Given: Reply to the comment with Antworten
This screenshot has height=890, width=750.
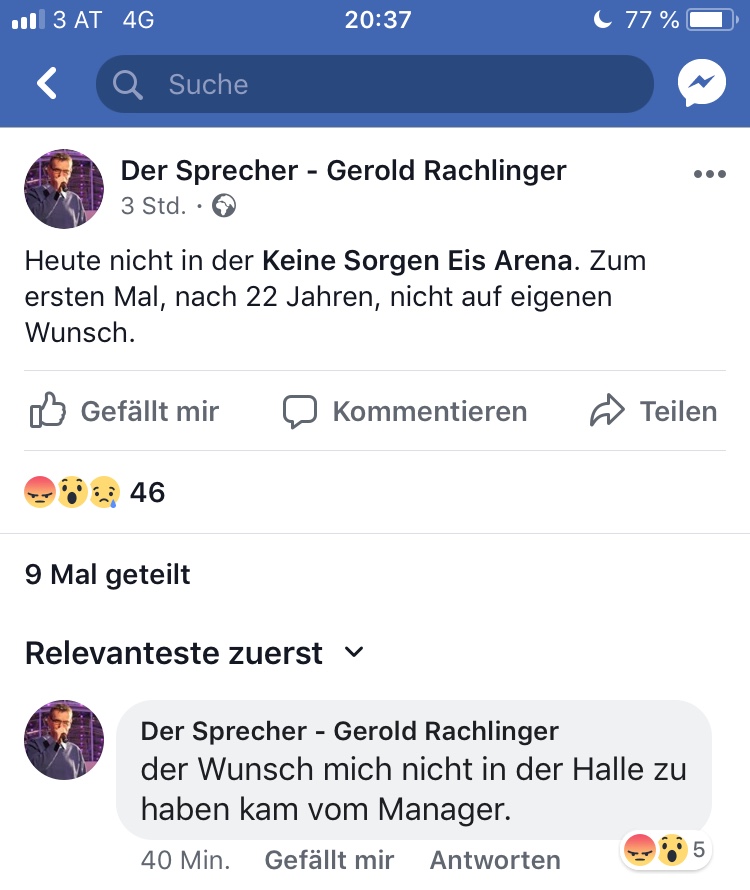Looking at the screenshot, I should [495, 860].
